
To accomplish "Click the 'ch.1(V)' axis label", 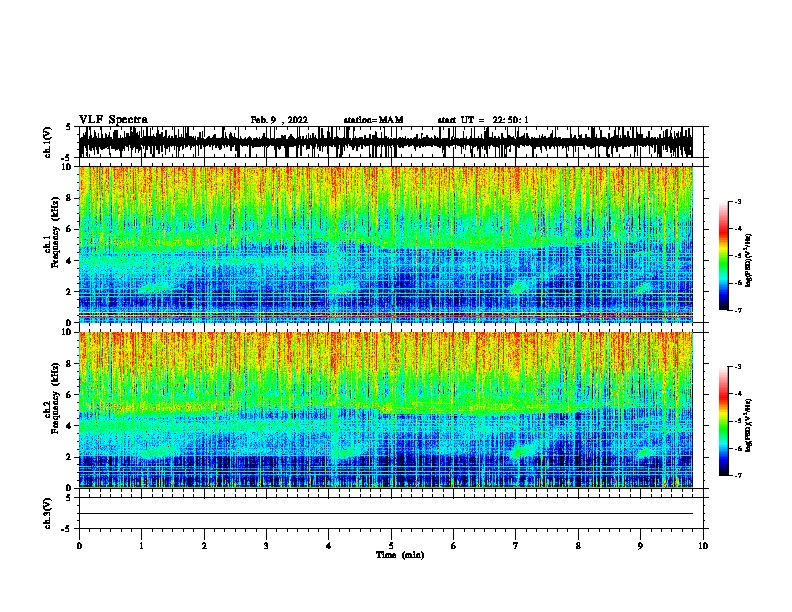I will (47, 142).
